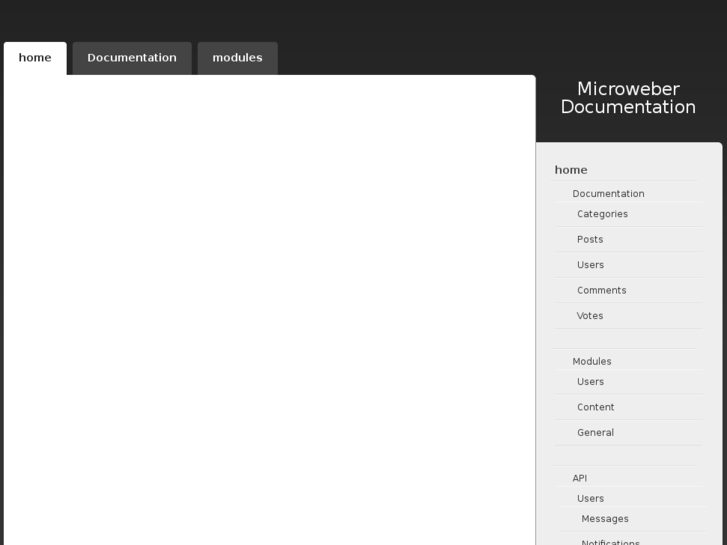Image resolution: width=727 pixels, height=545 pixels.
Task: Open Users under Modules section
Action: coord(590,382)
